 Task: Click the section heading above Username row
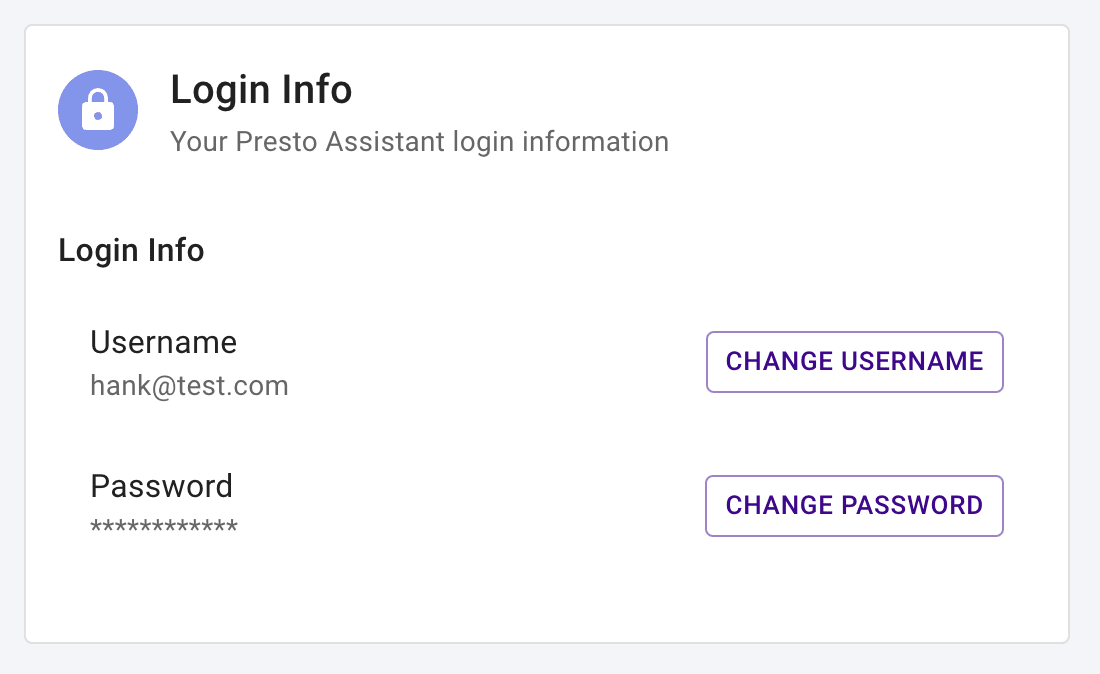point(131,250)
